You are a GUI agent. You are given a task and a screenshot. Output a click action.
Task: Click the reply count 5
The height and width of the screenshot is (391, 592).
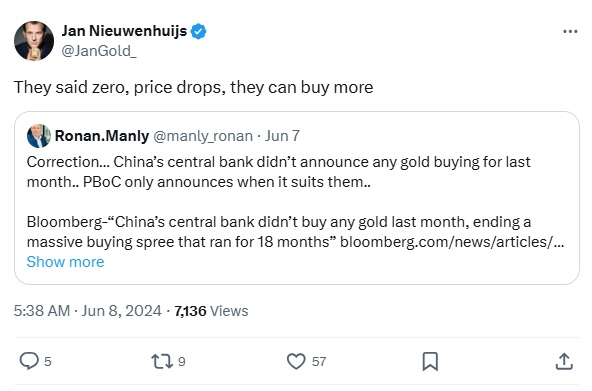[48, 362]
